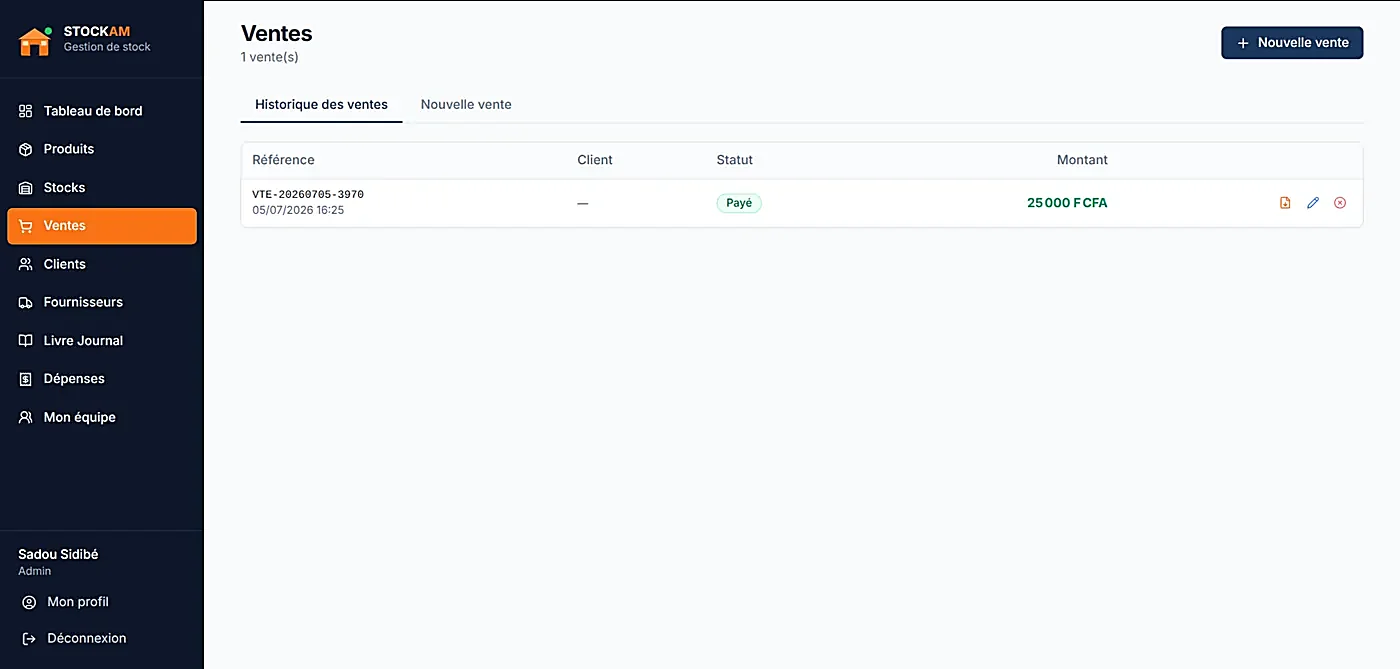Click the Gestion de stock subtitle
Viewport: 1400px width, 669px height.
[x=107, y=47]
